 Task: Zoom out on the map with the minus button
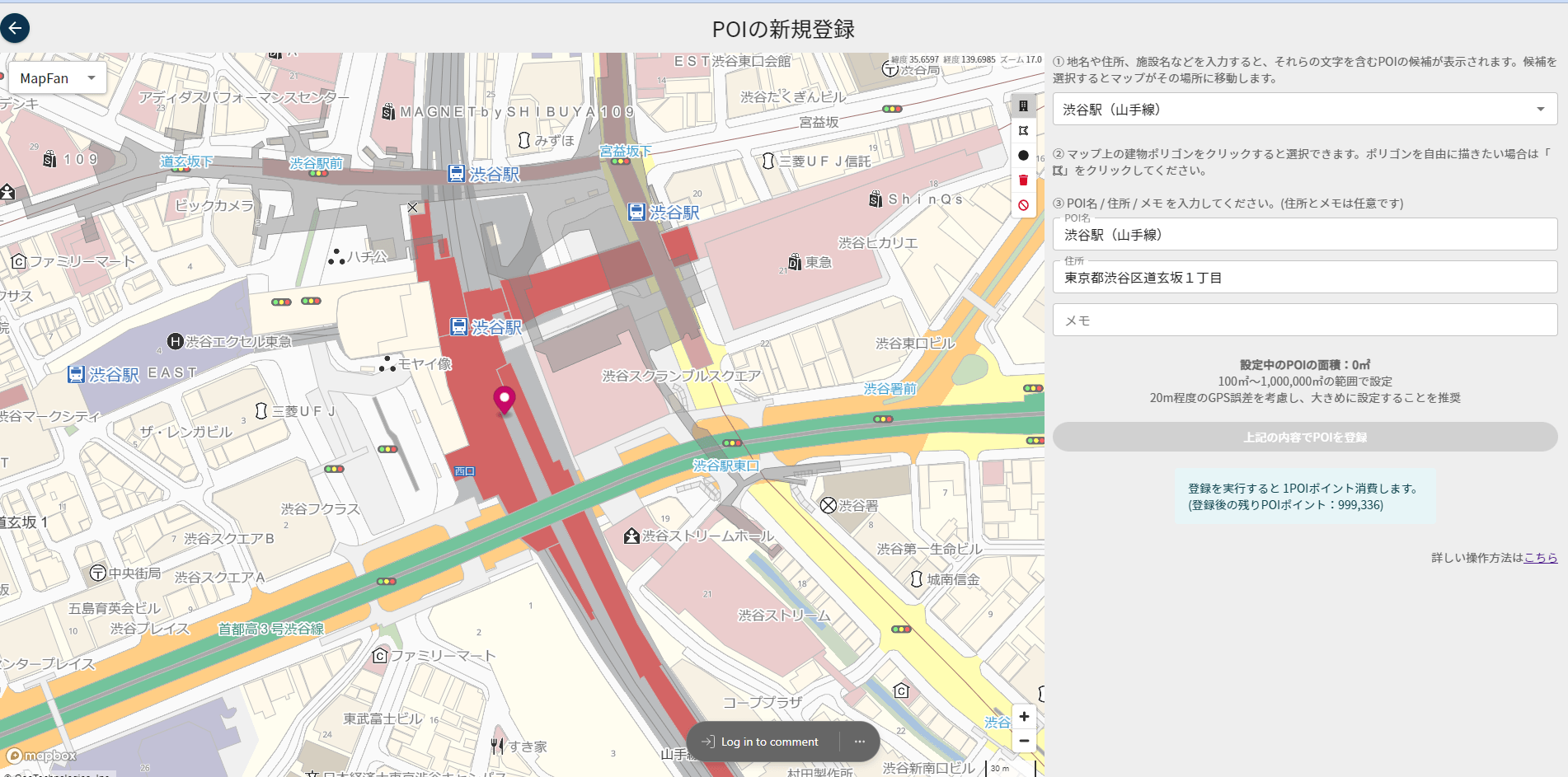point(1024,741)
